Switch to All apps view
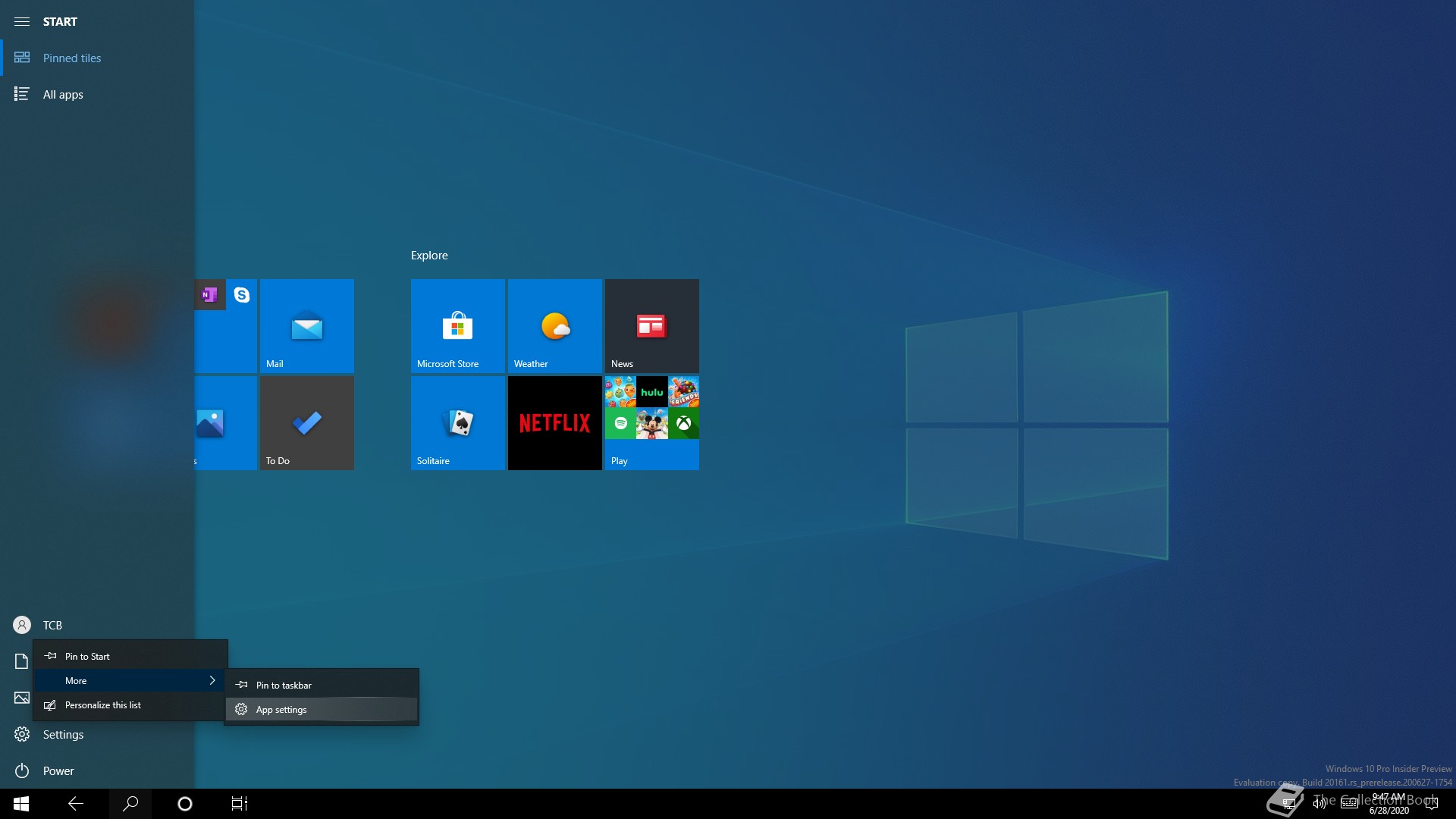 63,94
